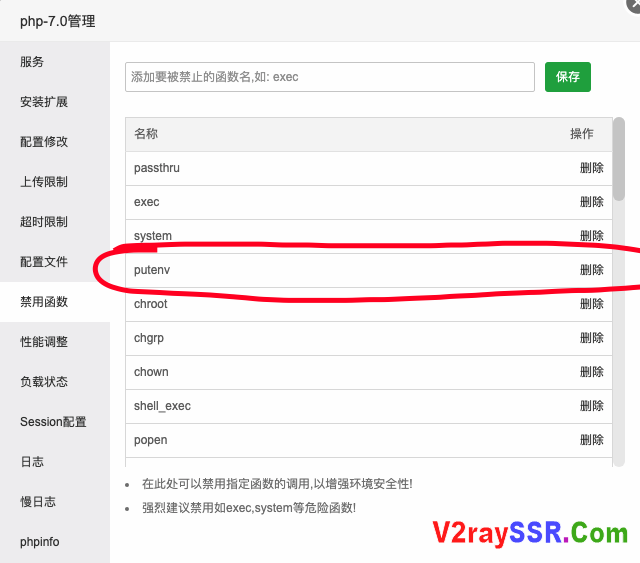
Task: Remove putenv from the disabled list
Action: click(x=591, y=270)
